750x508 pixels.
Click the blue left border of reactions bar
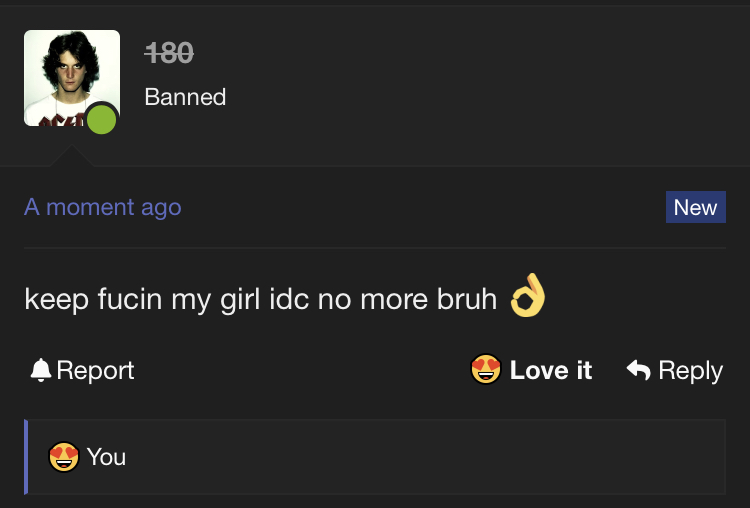click(x=26, y=457)
